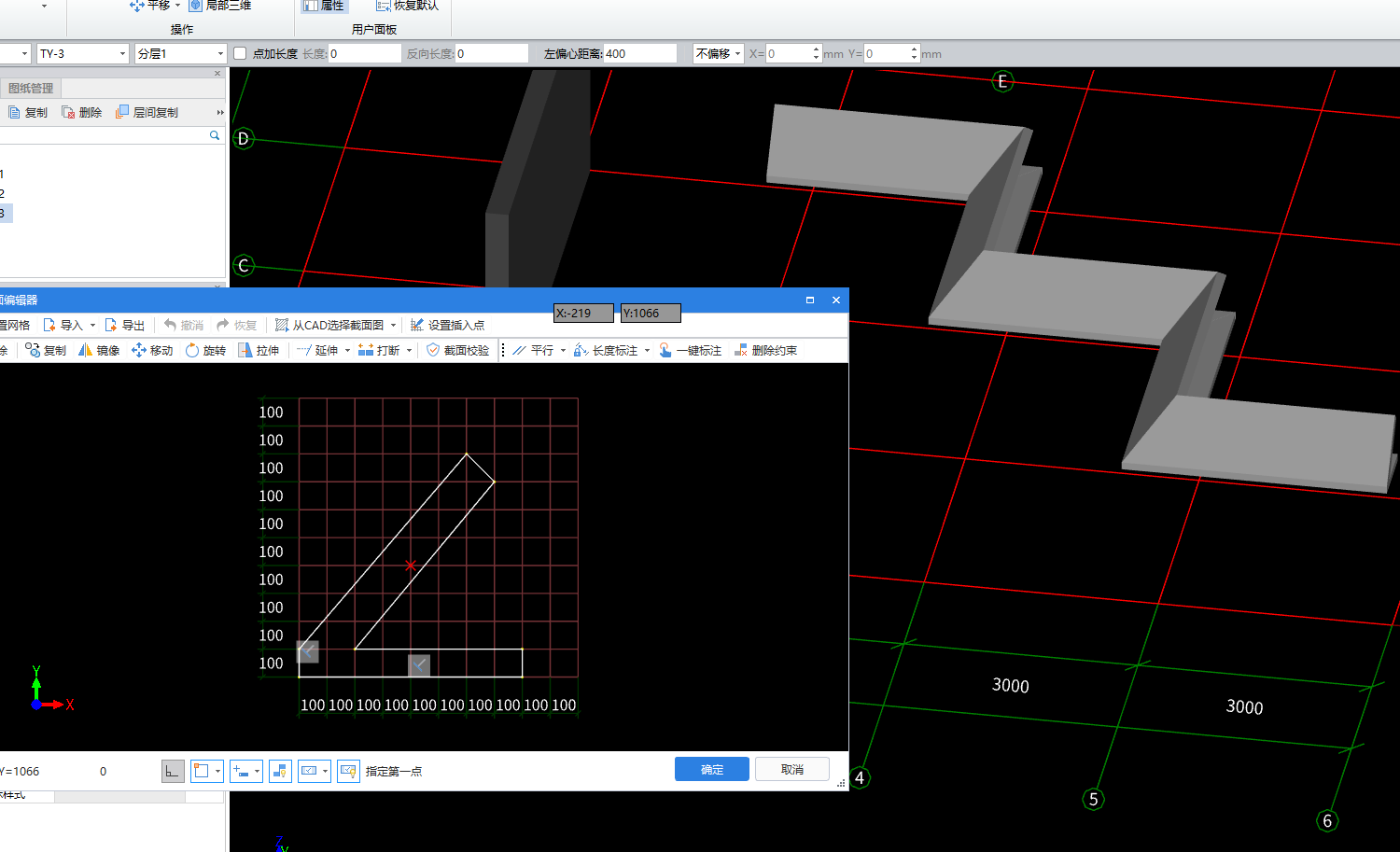The width and height of the screenshot is (1400, 852).
Task: Select the 平行 parallel constraint tool
Action: tap(532, 350)
